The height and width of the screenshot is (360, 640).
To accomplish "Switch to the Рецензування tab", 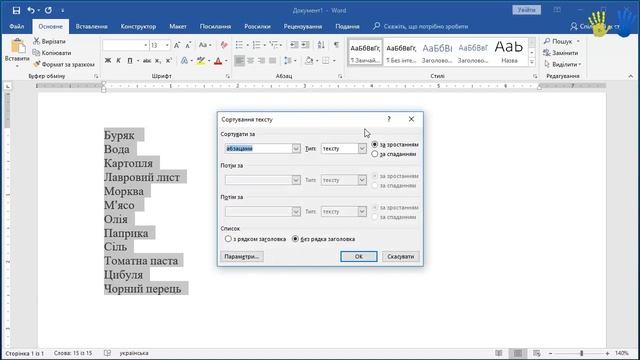I will 303,27.
